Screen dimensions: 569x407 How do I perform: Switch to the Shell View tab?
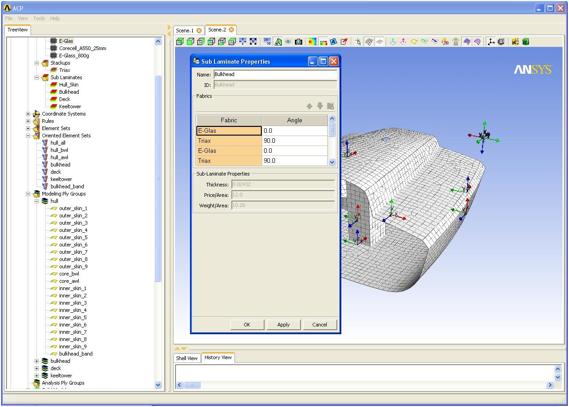187,358
